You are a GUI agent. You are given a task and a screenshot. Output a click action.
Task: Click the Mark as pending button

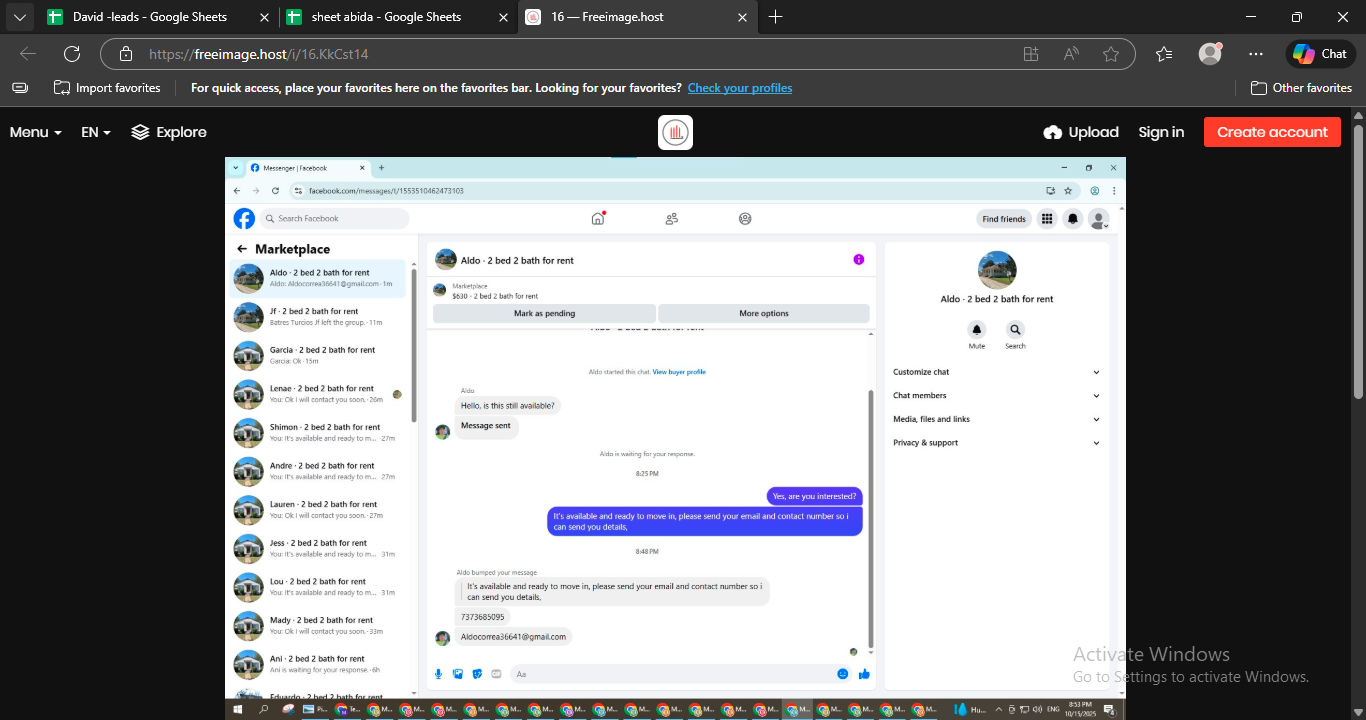pyautogui.click(x=544, y=313)
